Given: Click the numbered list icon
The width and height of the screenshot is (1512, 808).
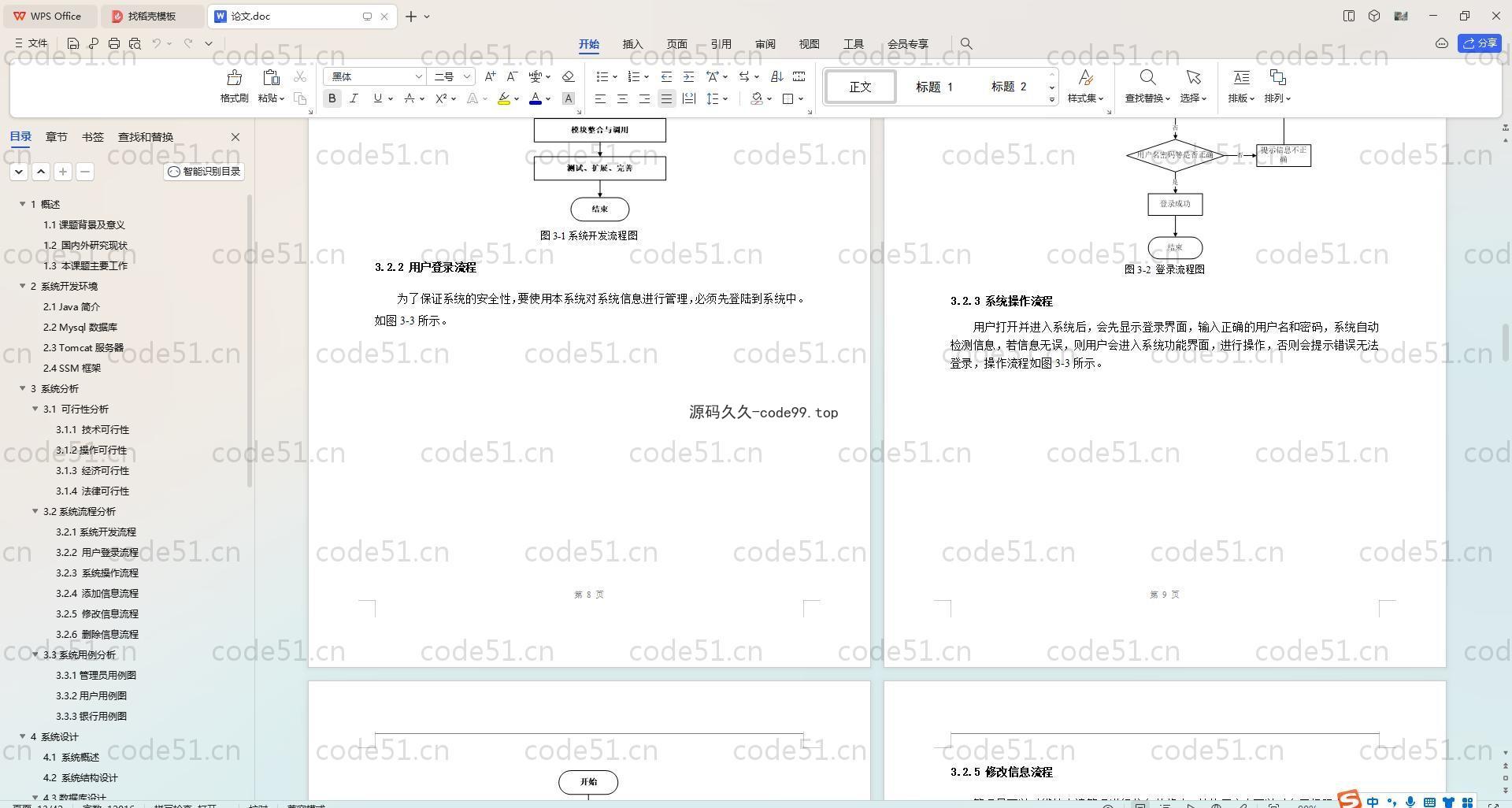Looking at the screenshot, I should point(634,76).
